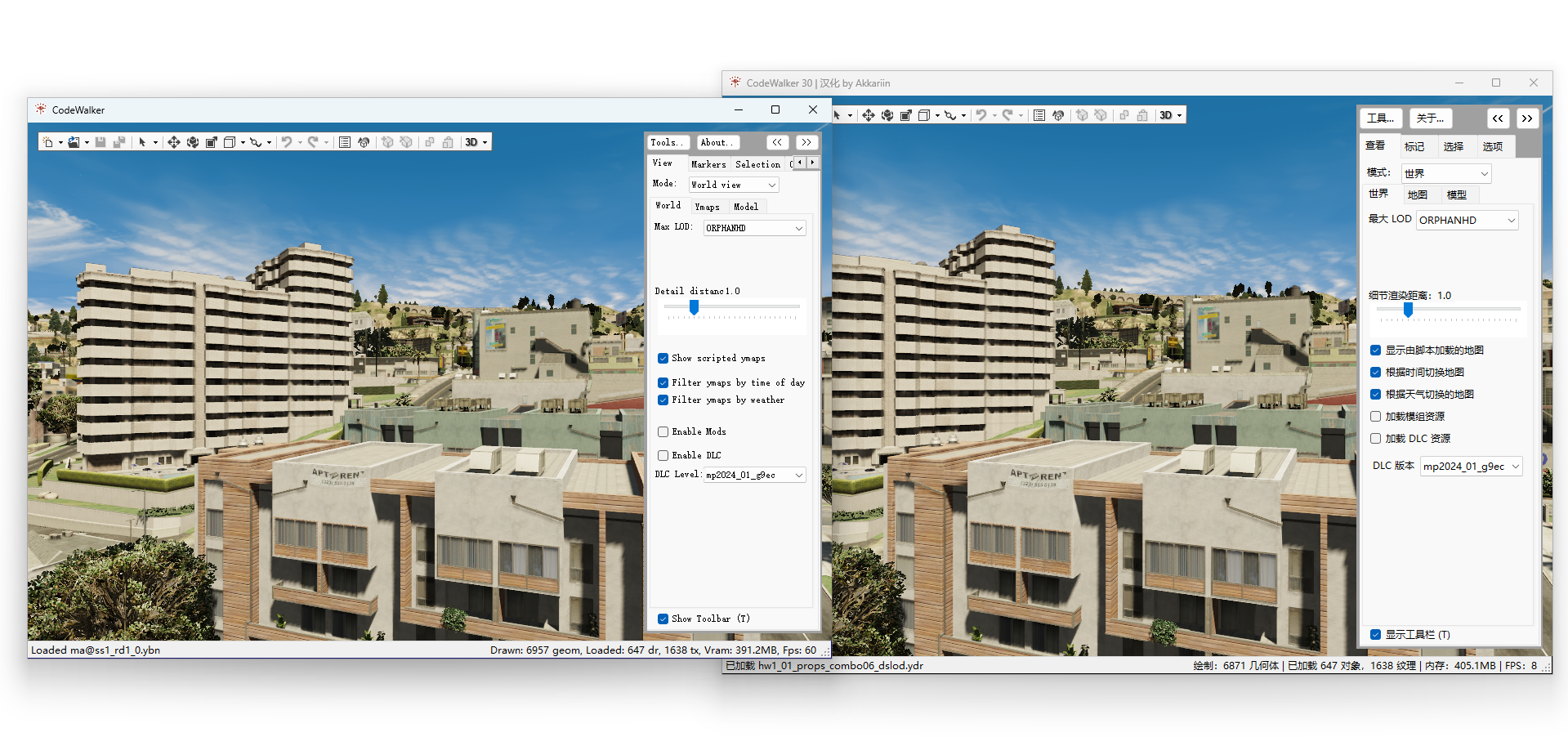Open 模式 世界 dropdown
Image resolution: width=1568 pixels, height=755 pixels.
tap(1446, 173)
